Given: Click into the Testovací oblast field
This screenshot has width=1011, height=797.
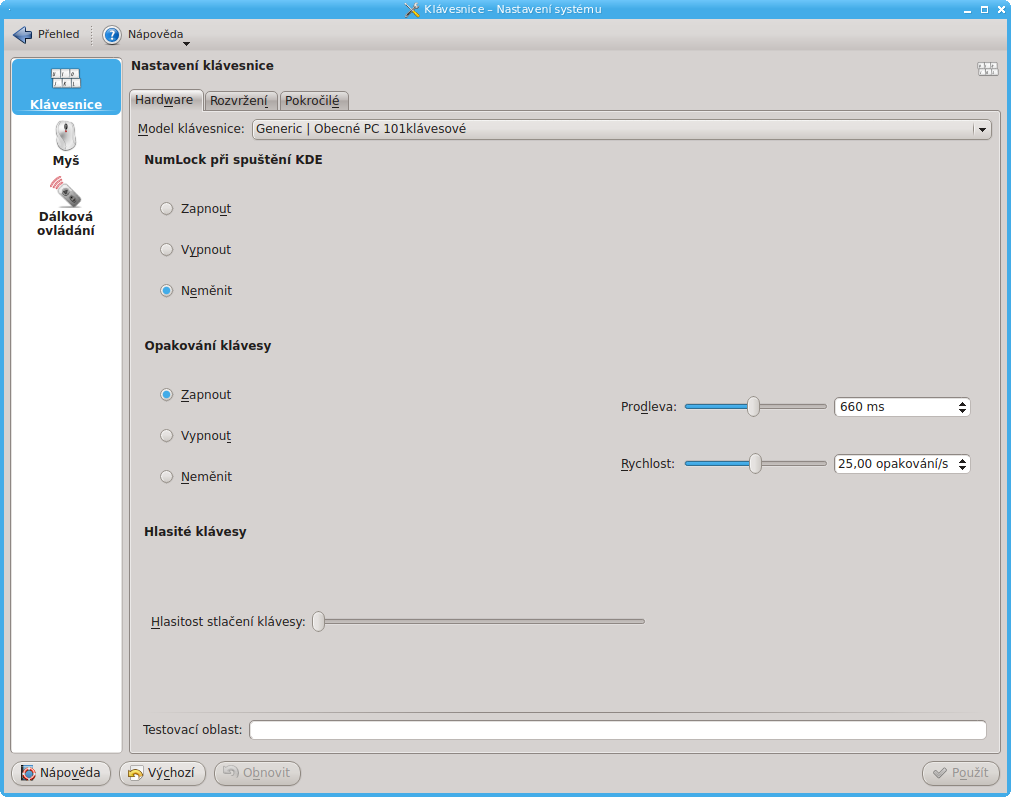Looking at the screenshot, I should tap(618, 730).
